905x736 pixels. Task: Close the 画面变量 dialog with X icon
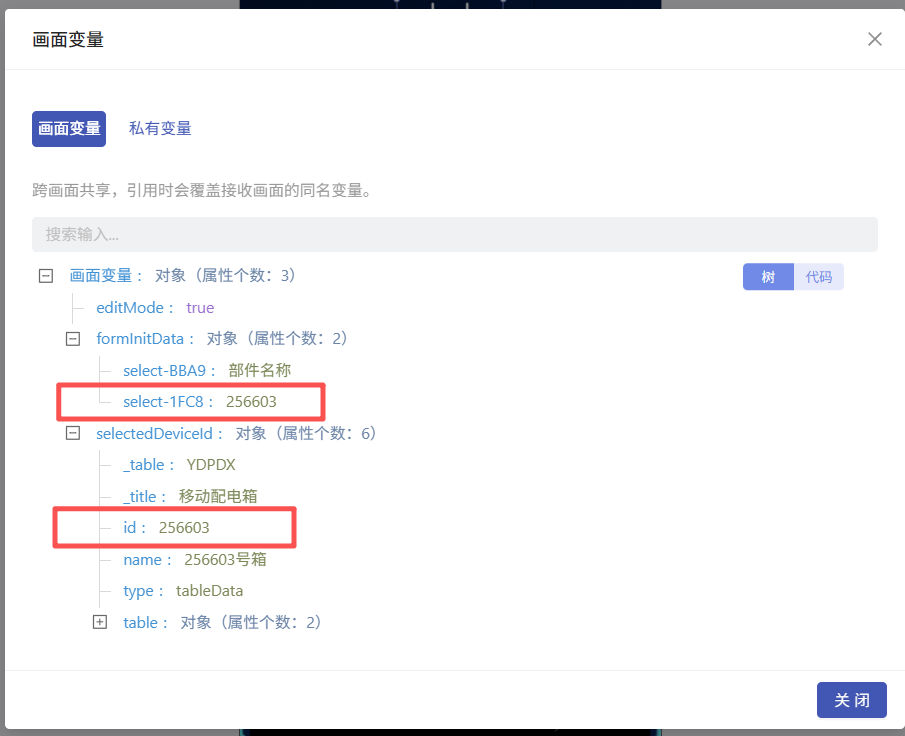874,39
